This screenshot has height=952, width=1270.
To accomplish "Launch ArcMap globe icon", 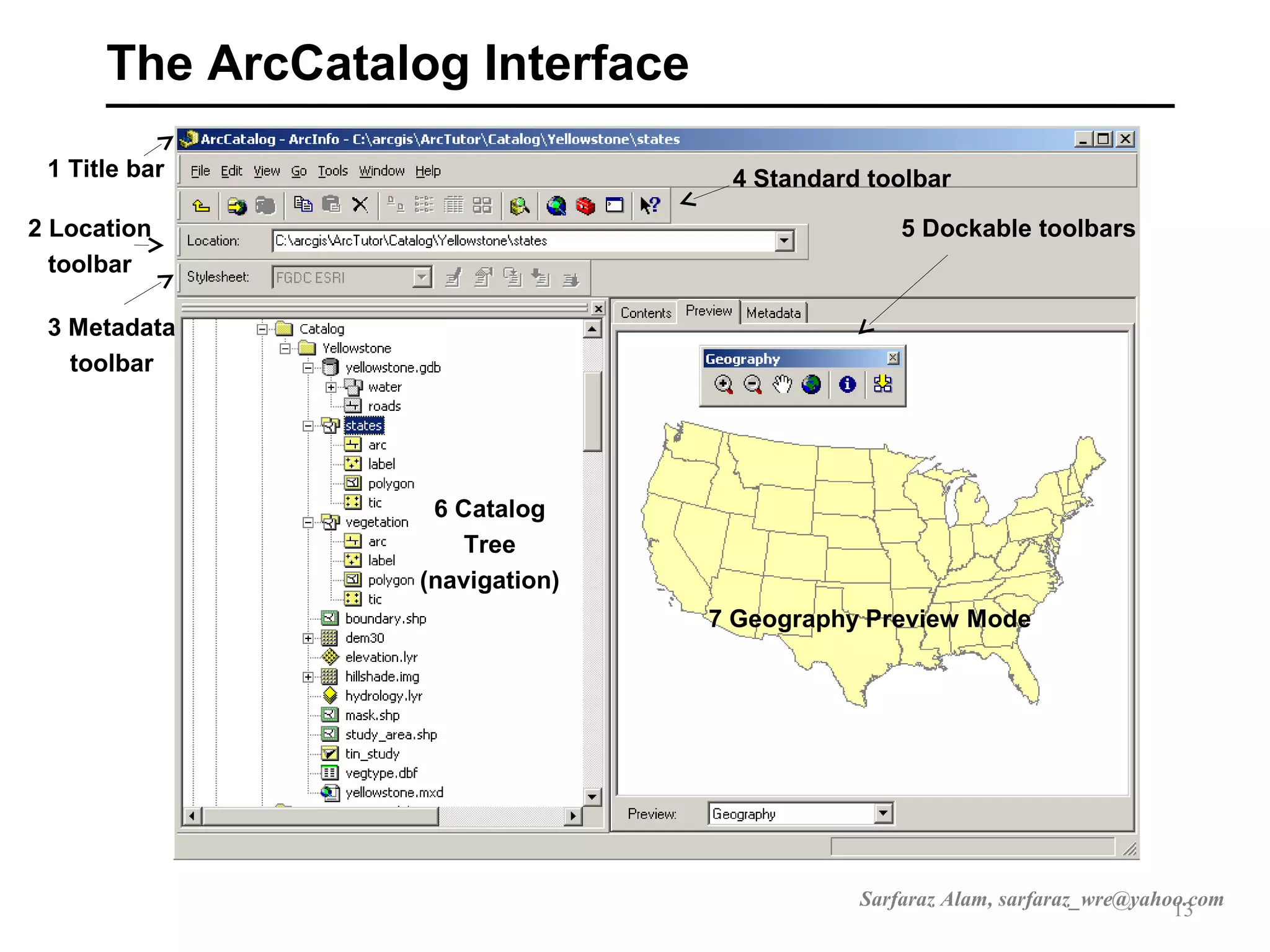I will click(x=556, y=206).
